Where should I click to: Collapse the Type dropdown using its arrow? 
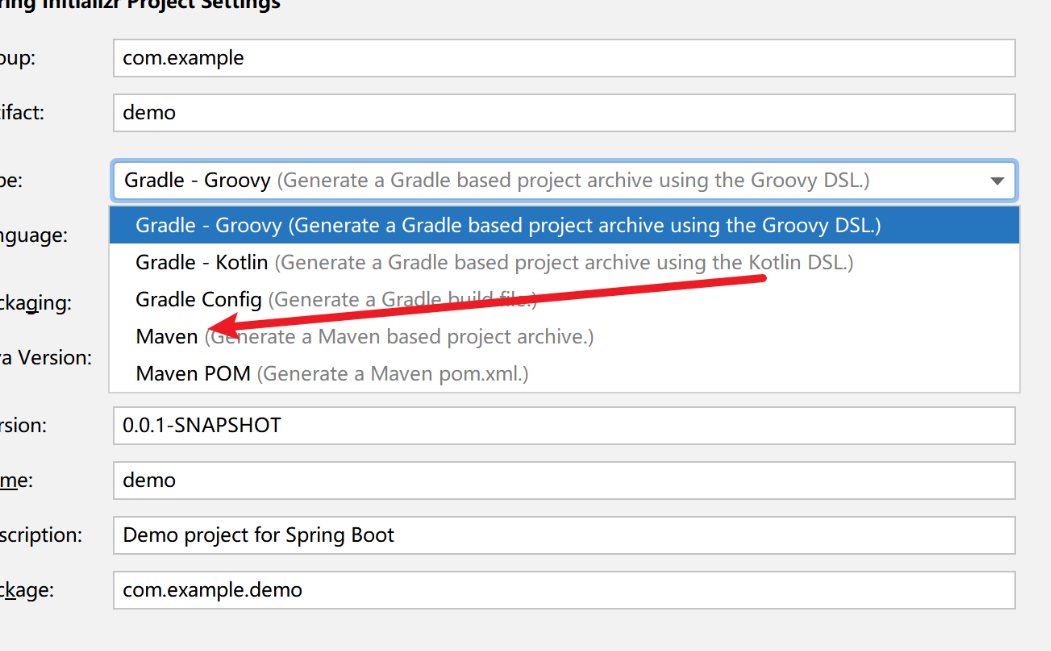point(997,180)
